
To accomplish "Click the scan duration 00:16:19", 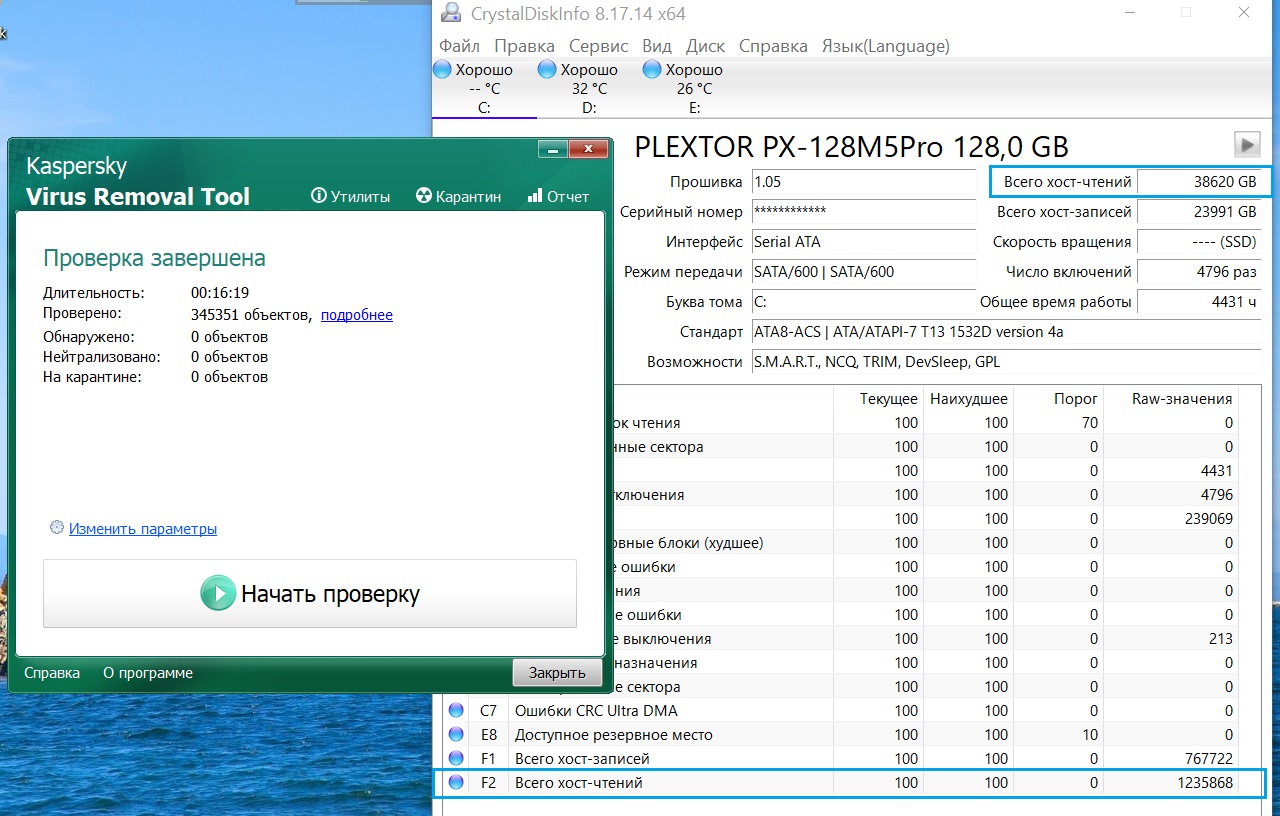I will (x=220, y=293).
